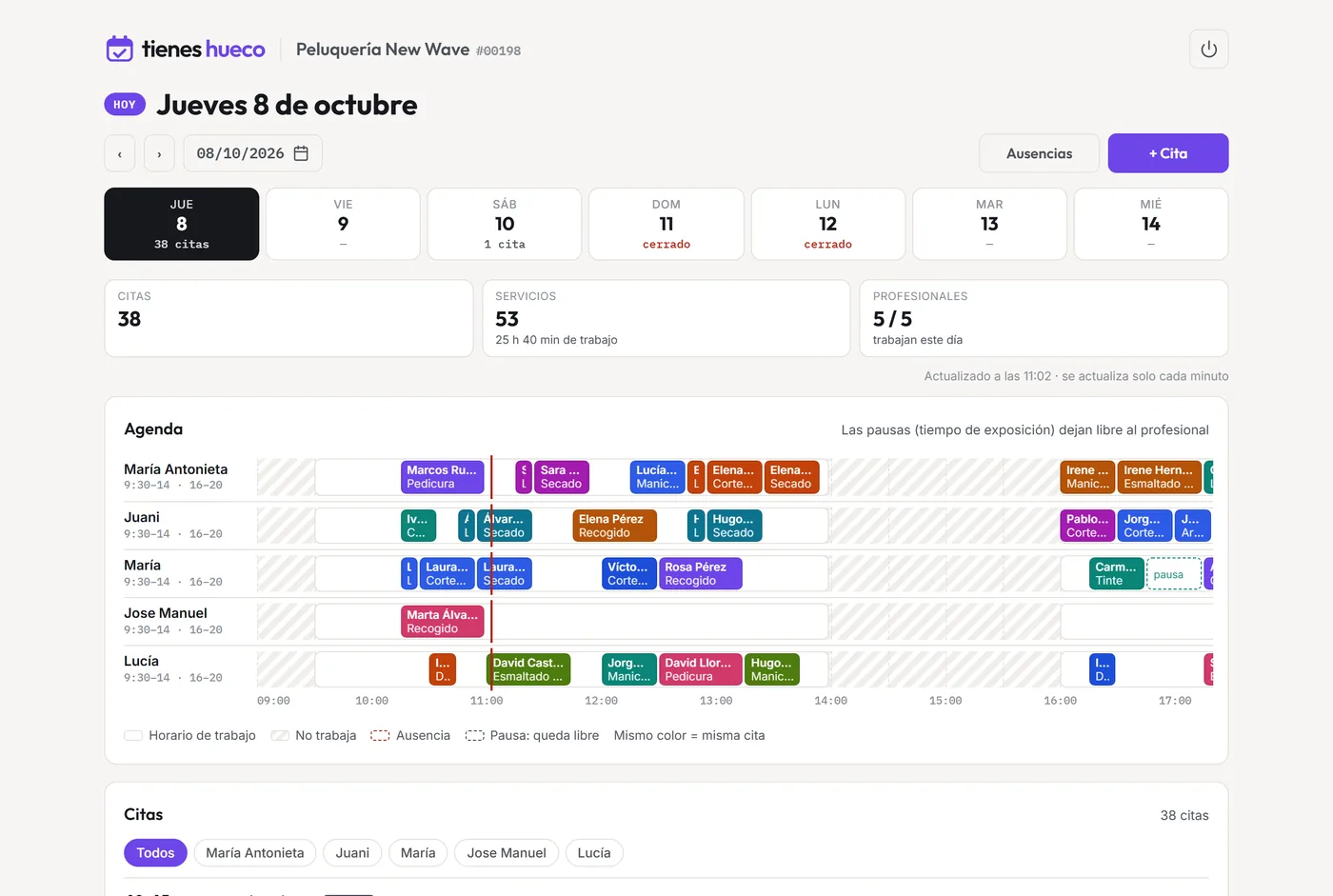Select the VIE 9 day tab
Screen dimensions: 1333x896
click(343, 224)
